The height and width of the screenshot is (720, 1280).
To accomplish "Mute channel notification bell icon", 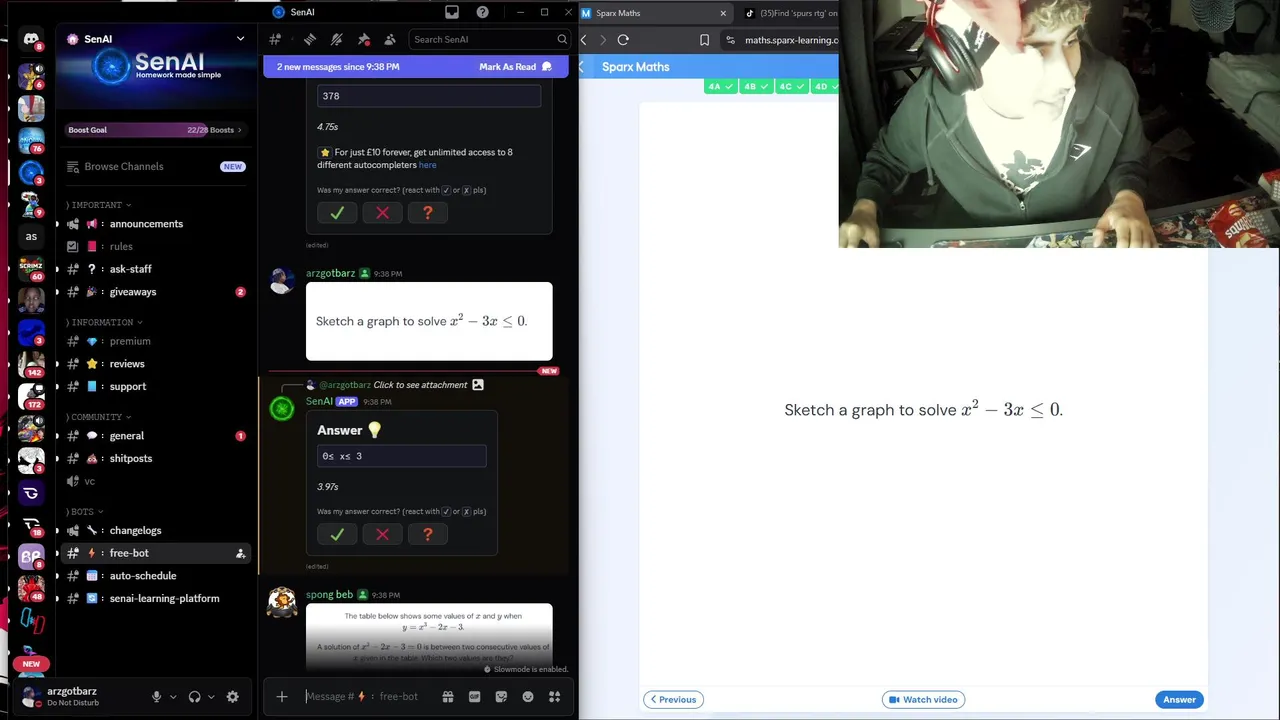I will click(x=336, y=39).
